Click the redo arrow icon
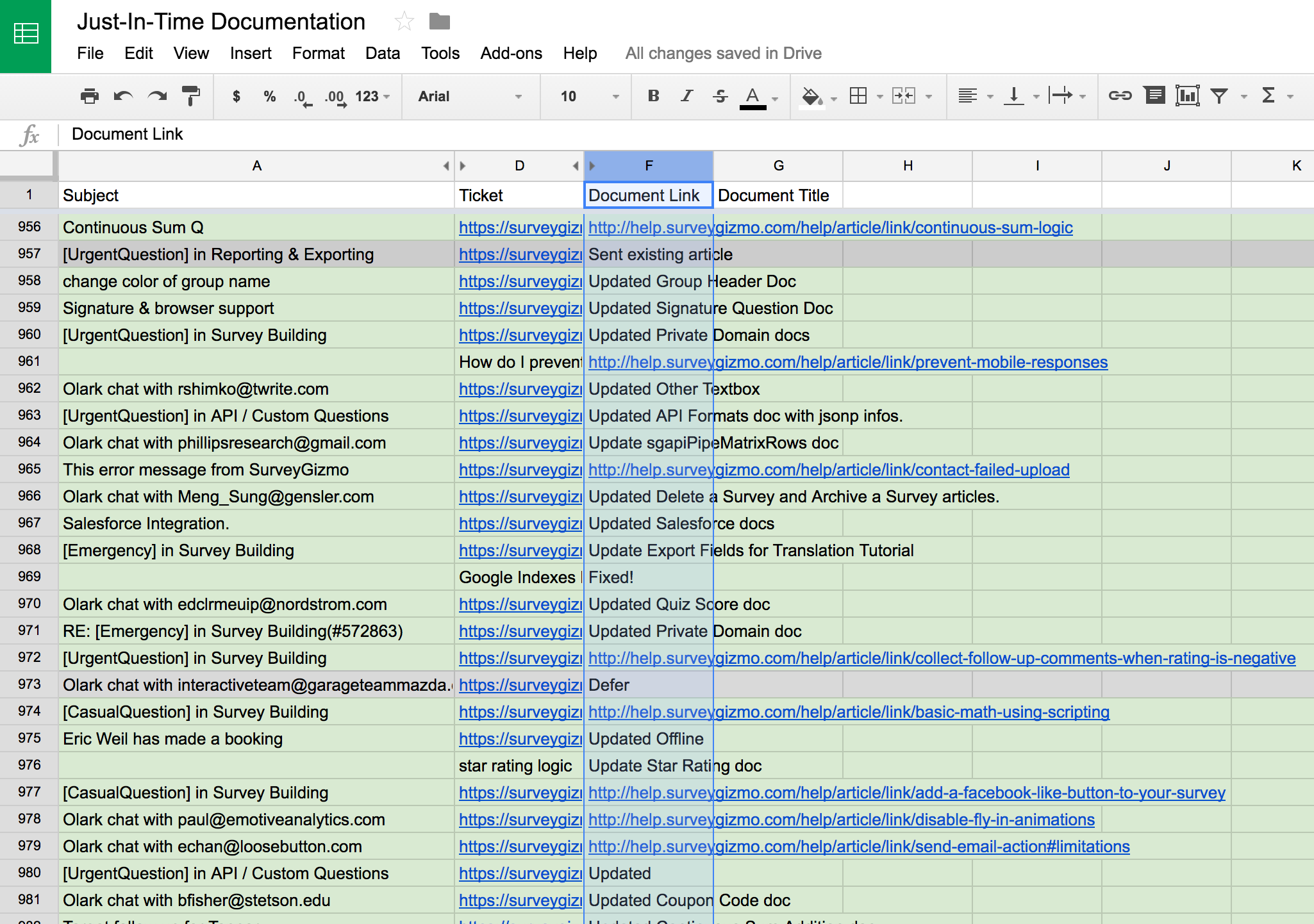This screenshot has height=924, width=1314. pos(157,96)
